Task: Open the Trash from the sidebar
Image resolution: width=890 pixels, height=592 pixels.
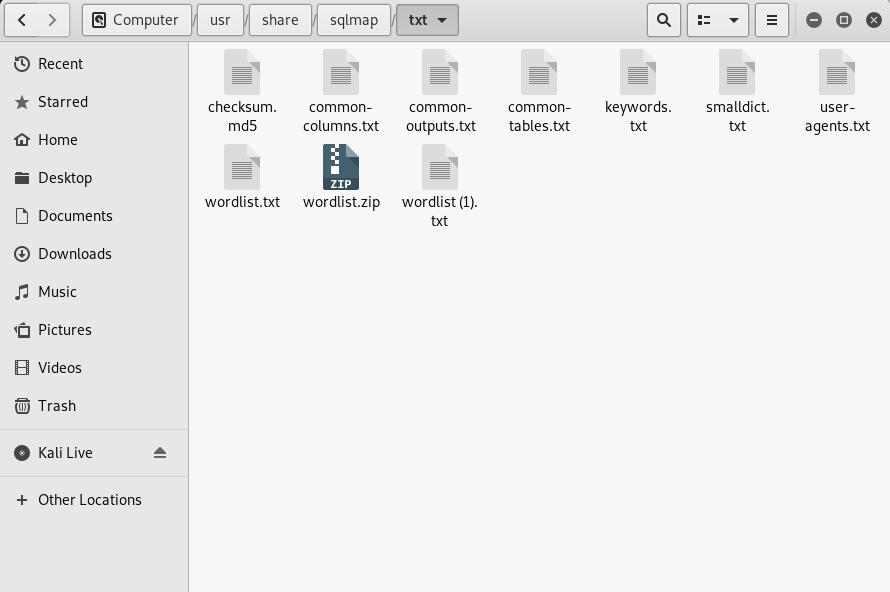Action: click(x=57, y=405)
